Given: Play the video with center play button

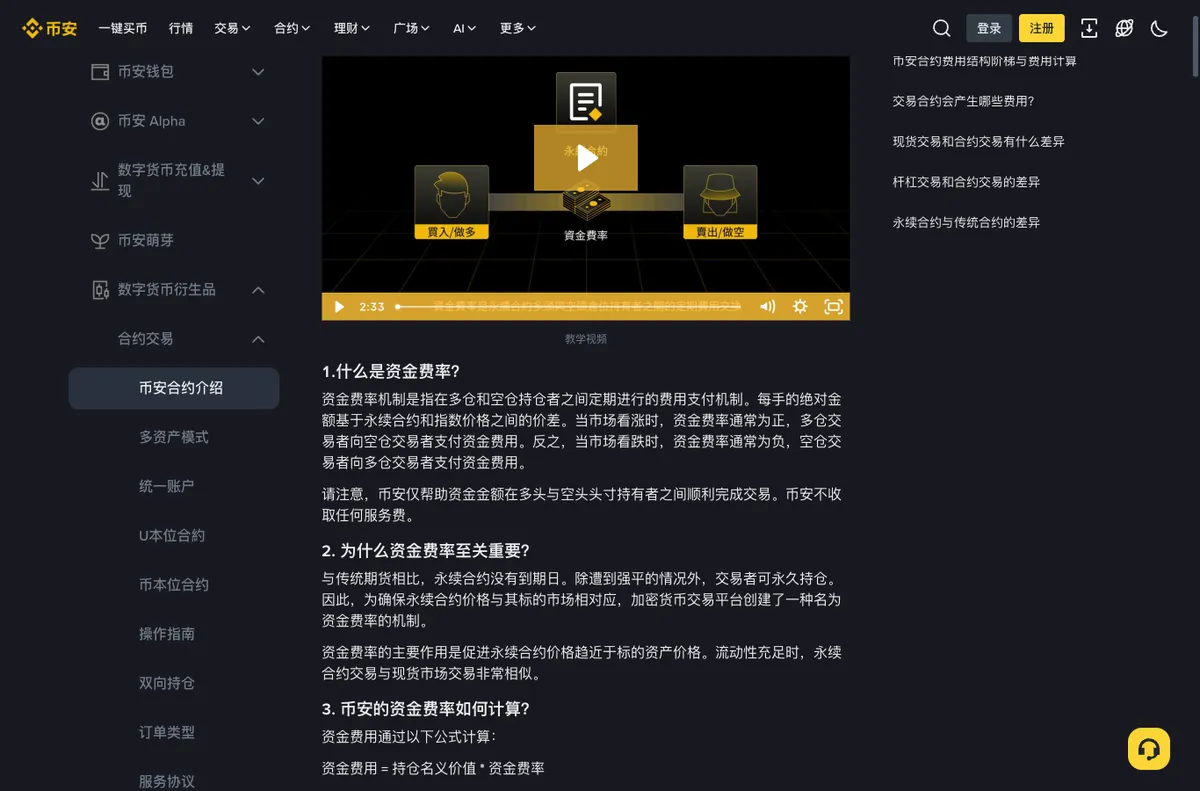Looking at the screenshot, I should (x=586, y=158).
